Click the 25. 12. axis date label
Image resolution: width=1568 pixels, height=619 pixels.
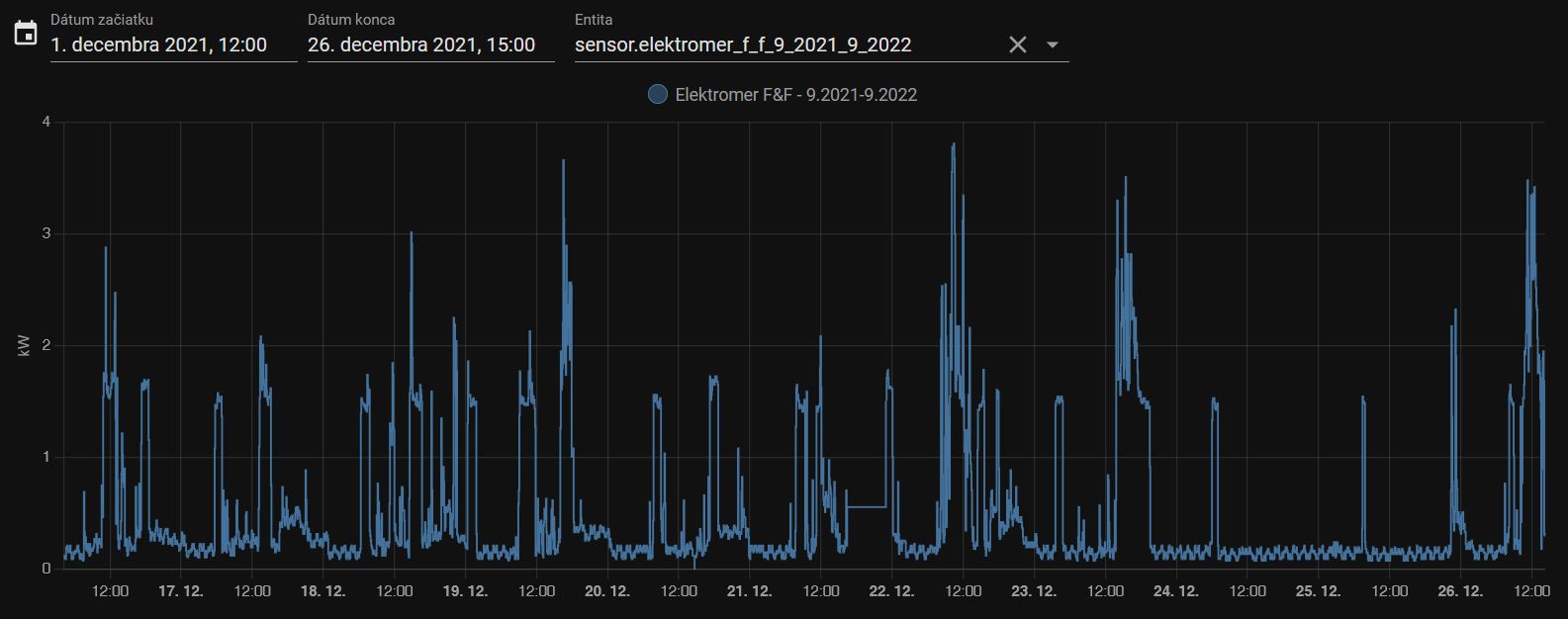coord(1319,591)
